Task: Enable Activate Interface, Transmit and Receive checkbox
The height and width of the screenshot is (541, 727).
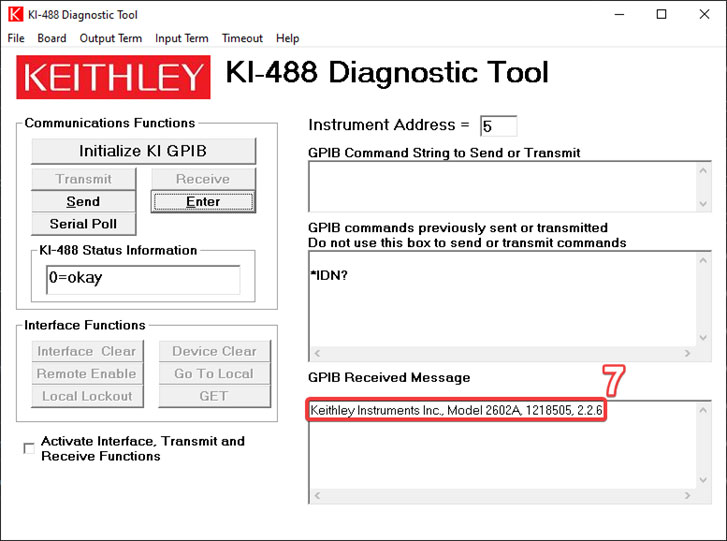Action: tap(28, 449)
